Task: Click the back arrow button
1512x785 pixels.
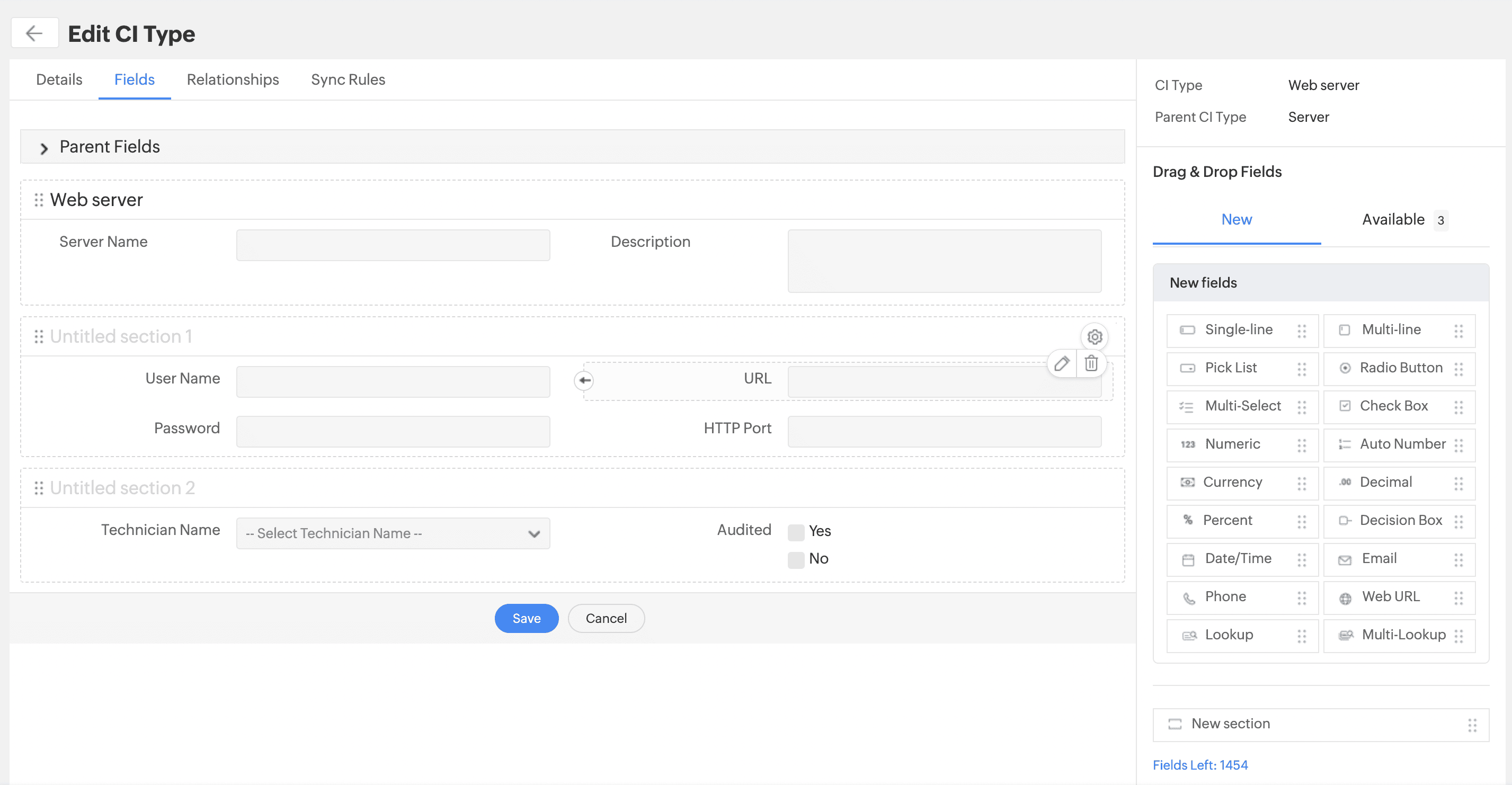Action: (34, 33)
